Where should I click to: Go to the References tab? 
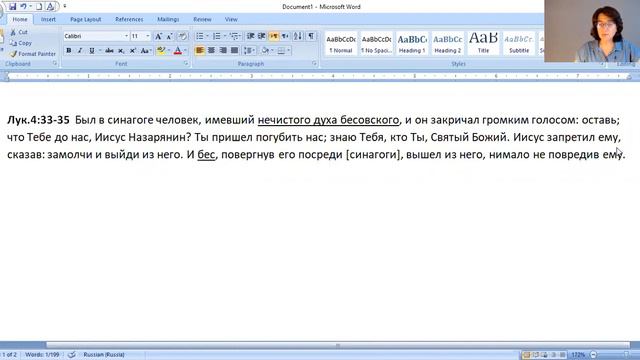click(x=129, y=19)
